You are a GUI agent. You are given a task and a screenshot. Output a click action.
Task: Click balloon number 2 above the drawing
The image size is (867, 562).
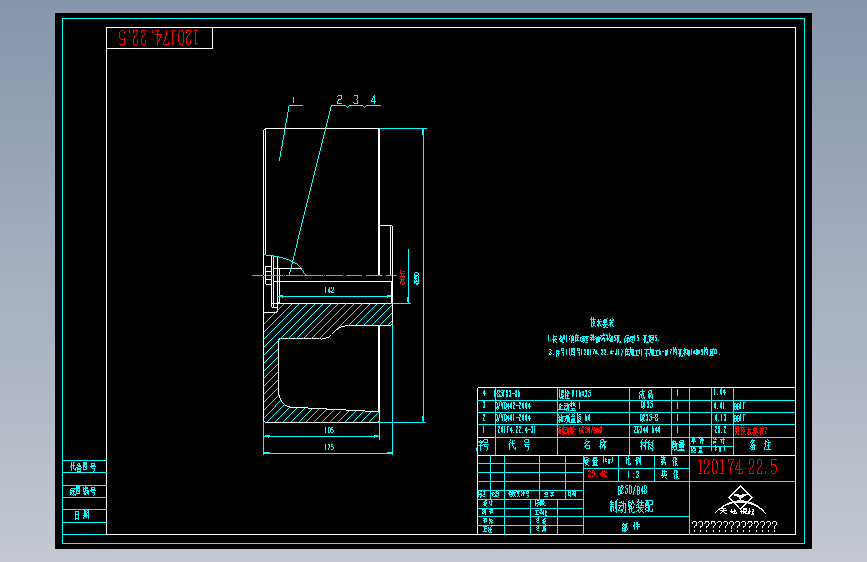340,100
